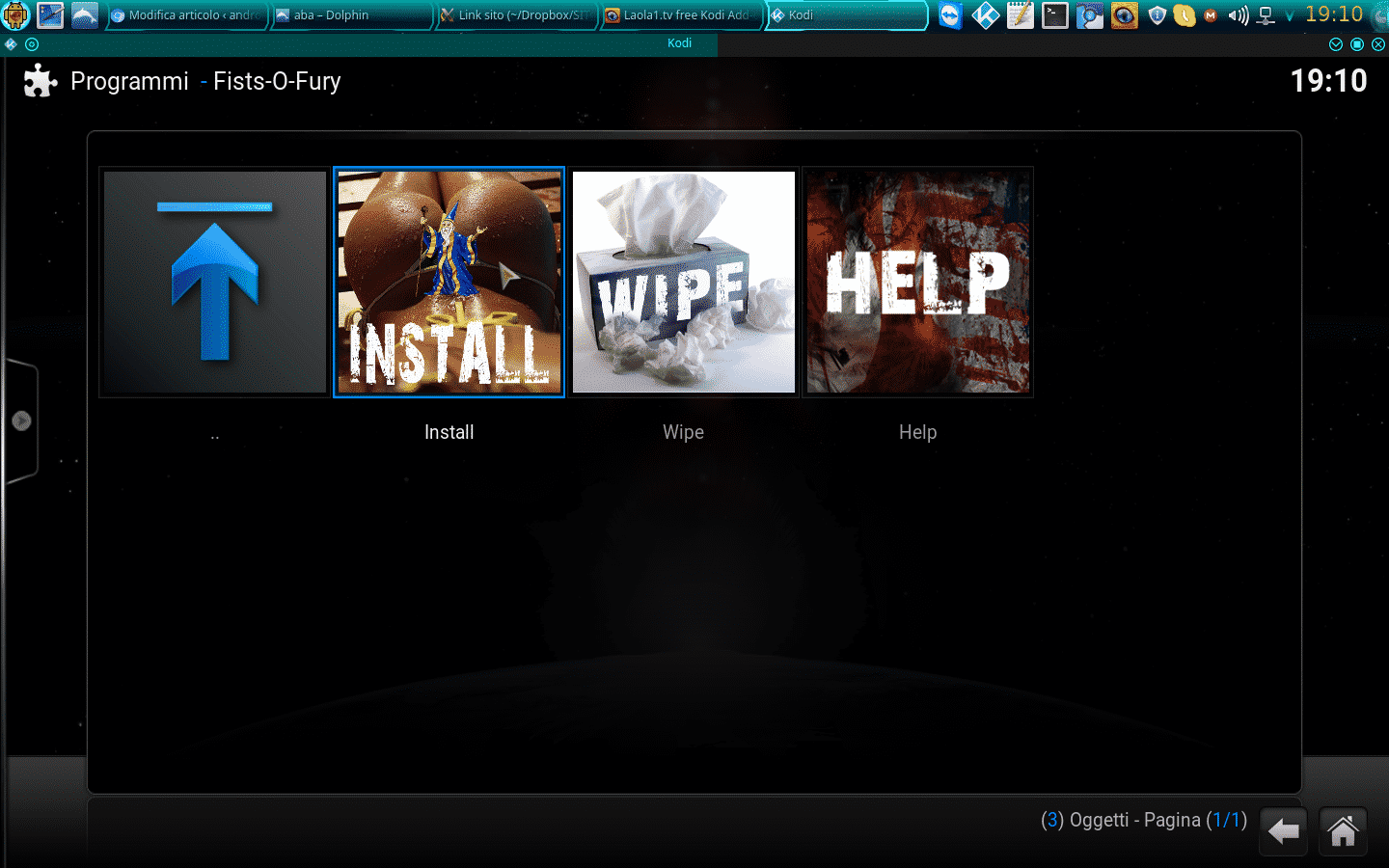Toggle pin on all desktops titlebar button
1389x868 pixels.
tap(32, 44)
